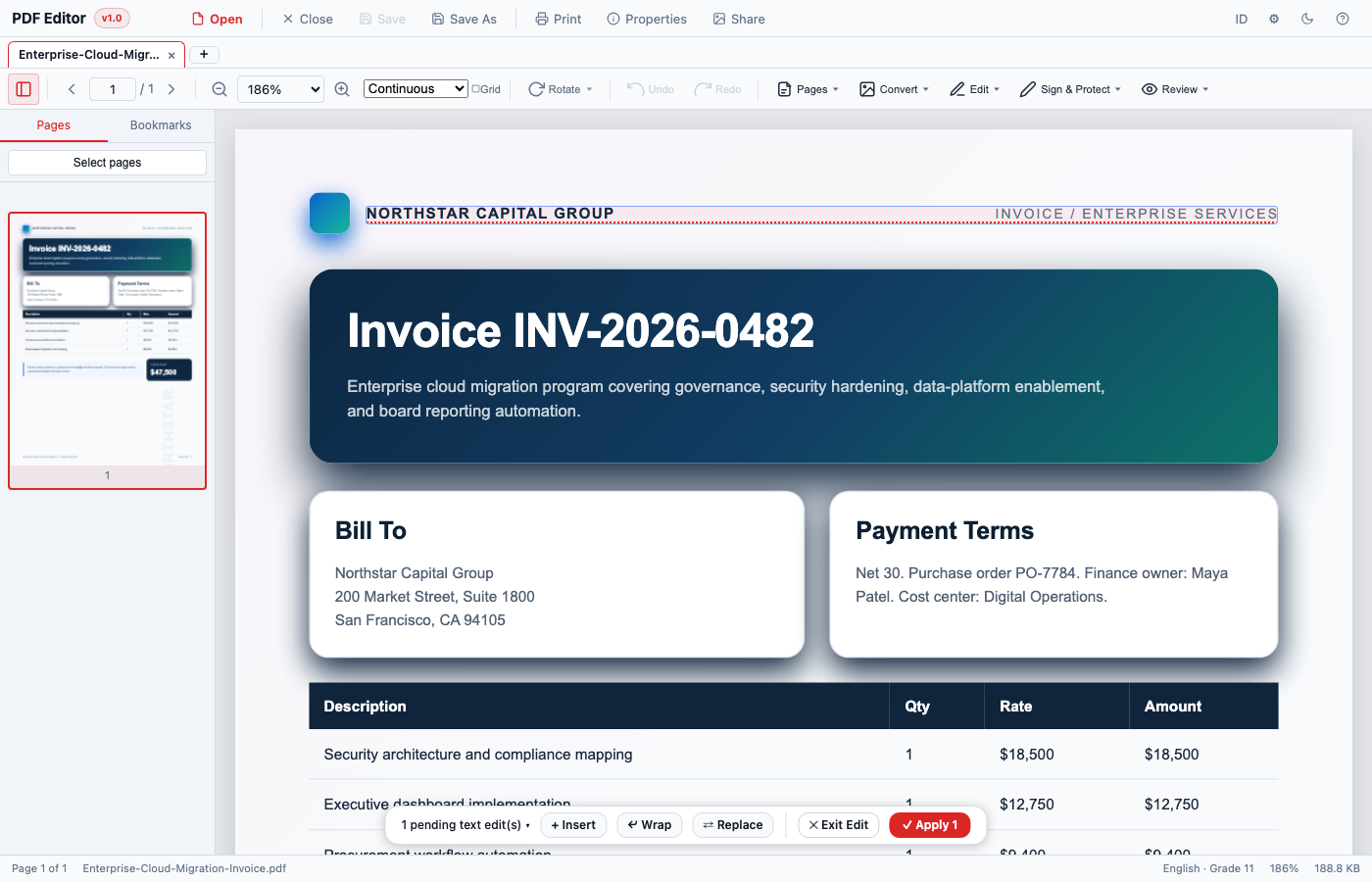The height and width of the screenshot is (882, 1372).
Task: Switch to the Pages sidebar tab
Action: [54, 125]
